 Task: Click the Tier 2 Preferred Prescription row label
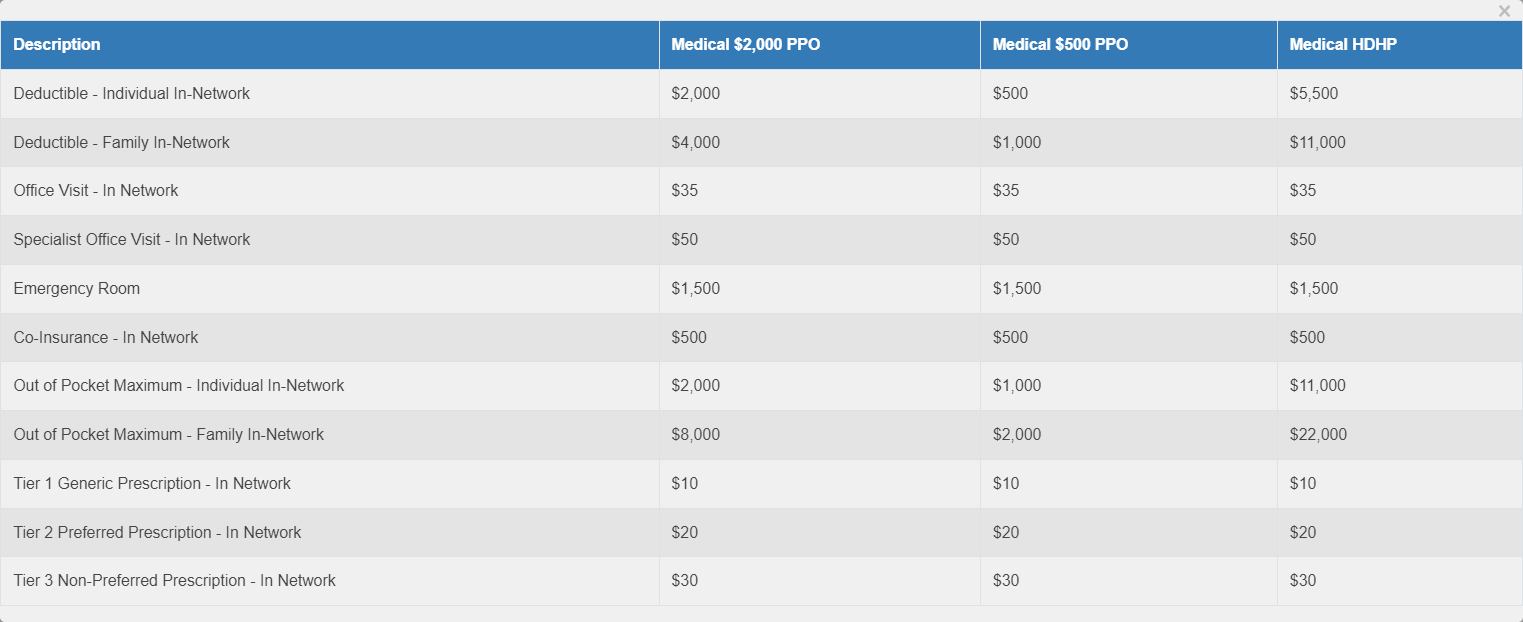pyautogui.click(x=157, y=533)
